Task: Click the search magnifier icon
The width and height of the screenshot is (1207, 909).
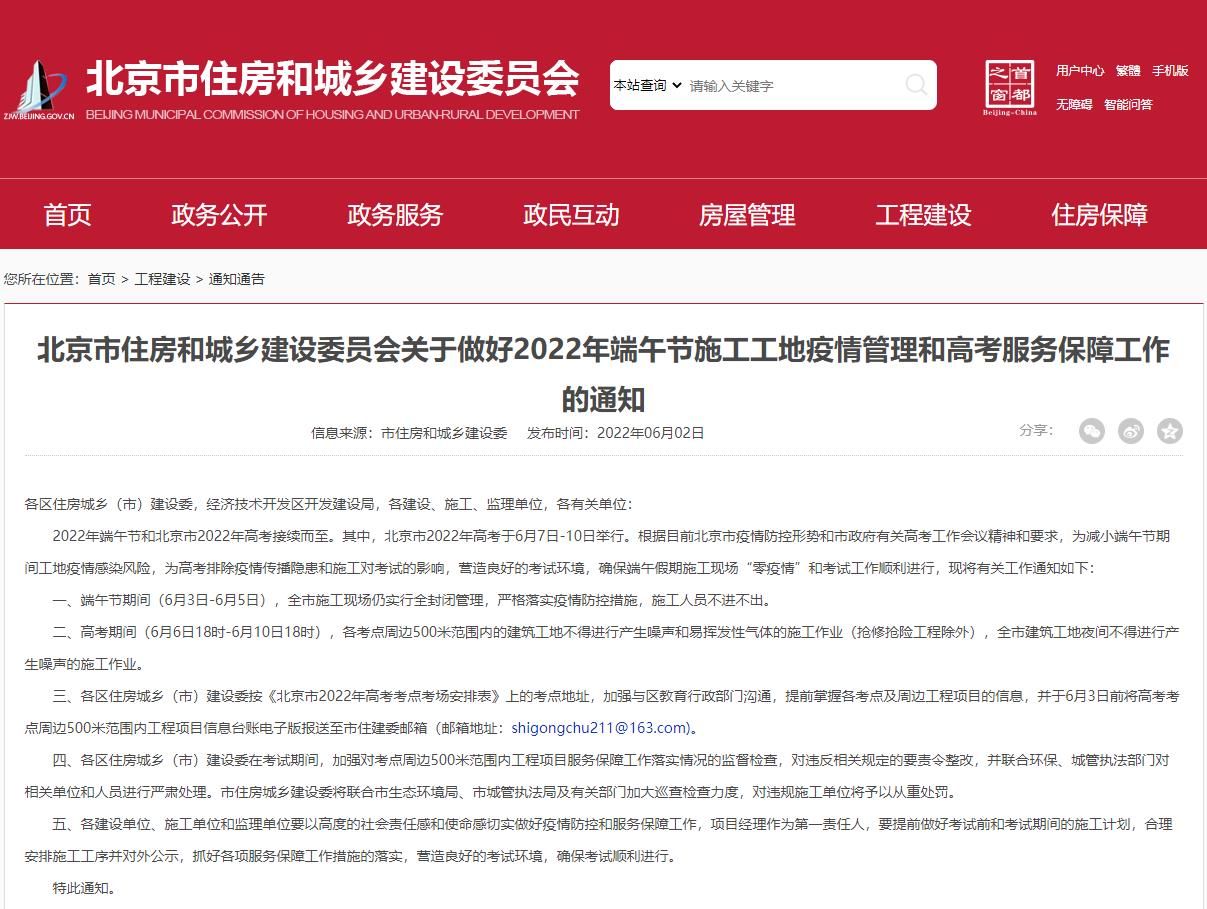Action: pyautogui.click(x=915, y=85)
